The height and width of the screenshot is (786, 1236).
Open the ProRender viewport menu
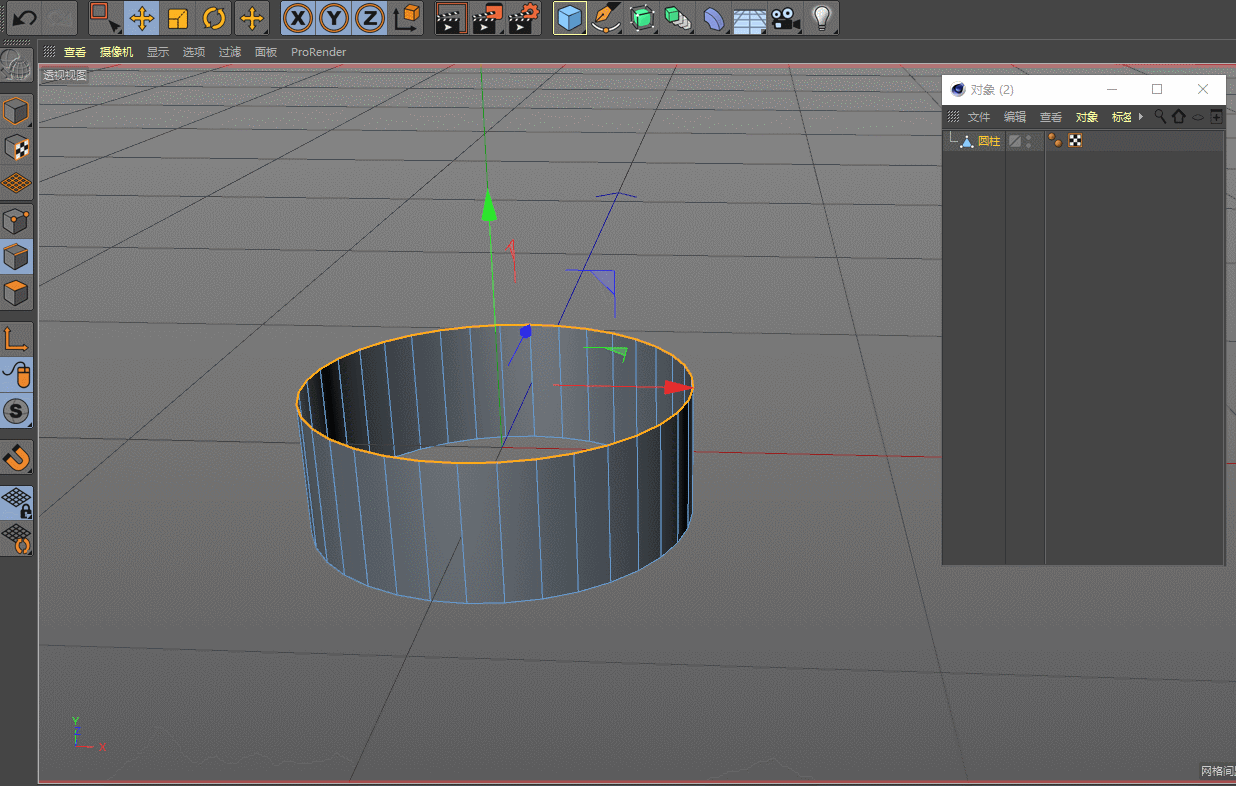319,52
